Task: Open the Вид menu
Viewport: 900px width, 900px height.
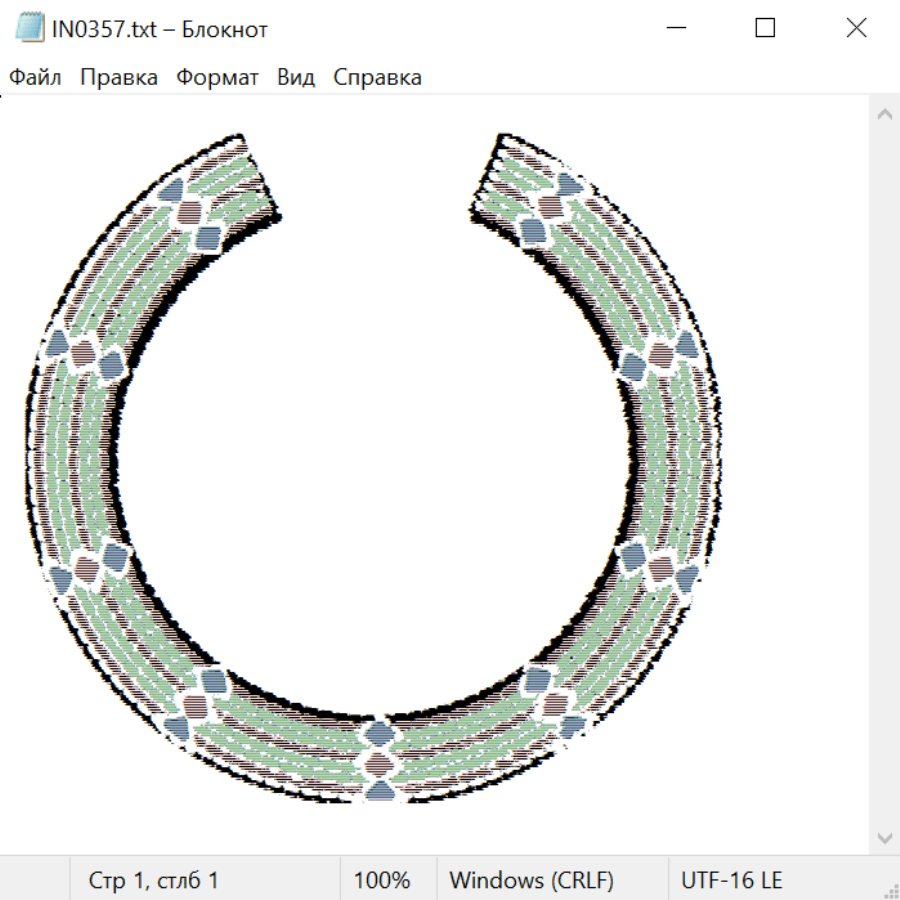Action: pyautogui.click(x=296, y=78)
